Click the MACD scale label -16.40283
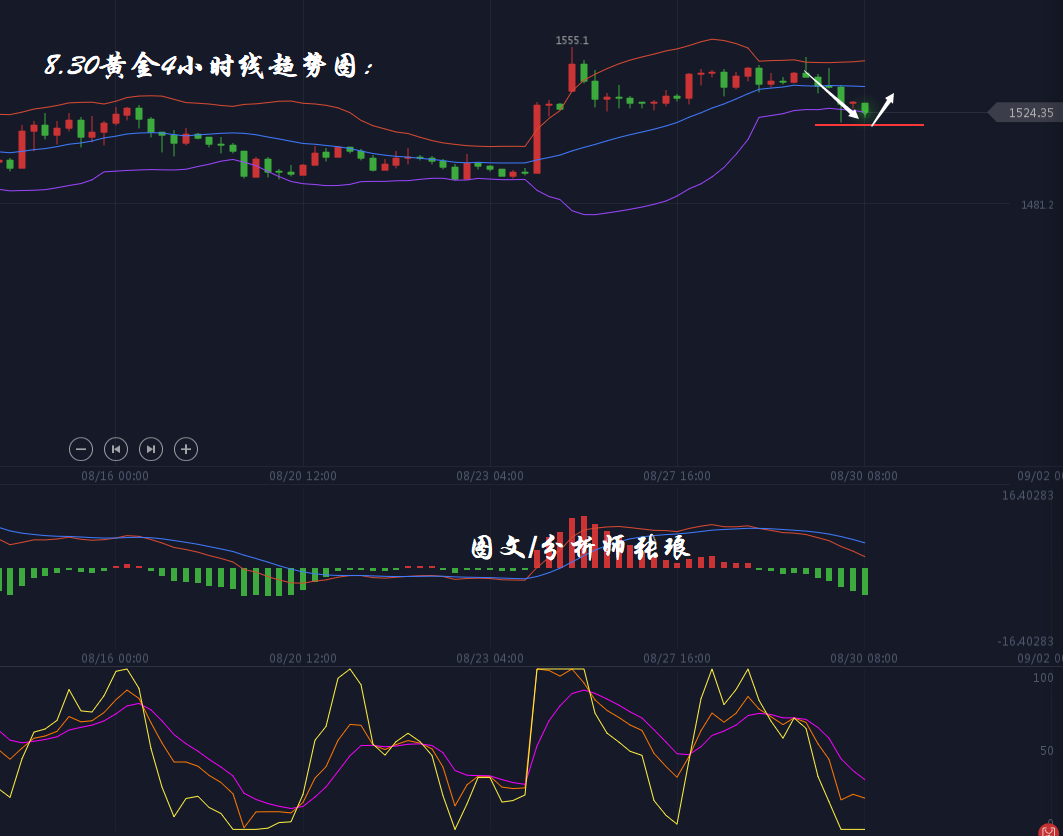This screenshot has height=836, width=1063. (1025, 641)
